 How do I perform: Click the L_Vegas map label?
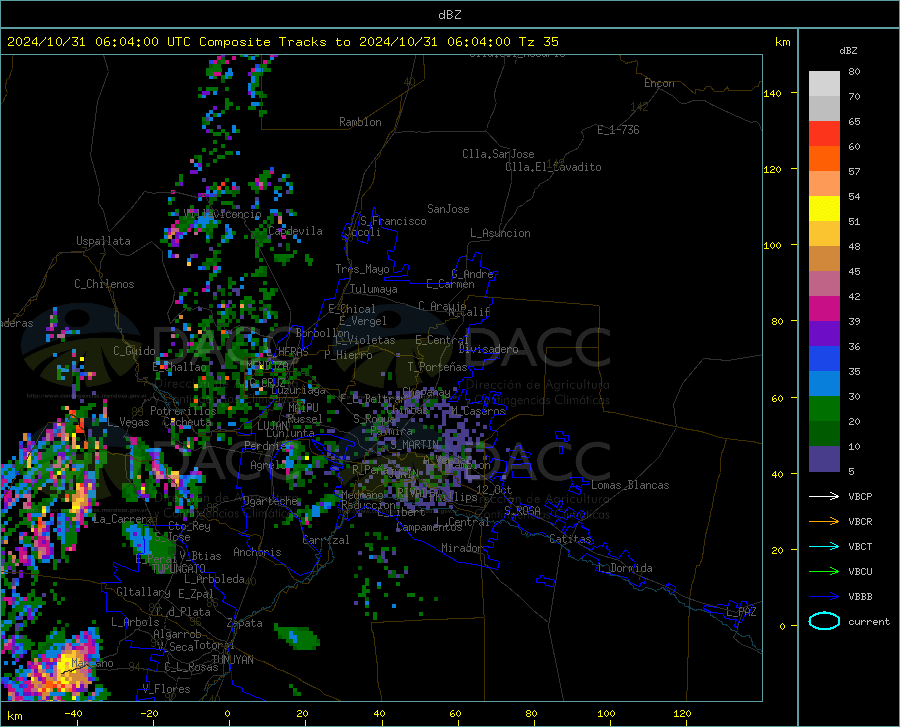[128, 422]
